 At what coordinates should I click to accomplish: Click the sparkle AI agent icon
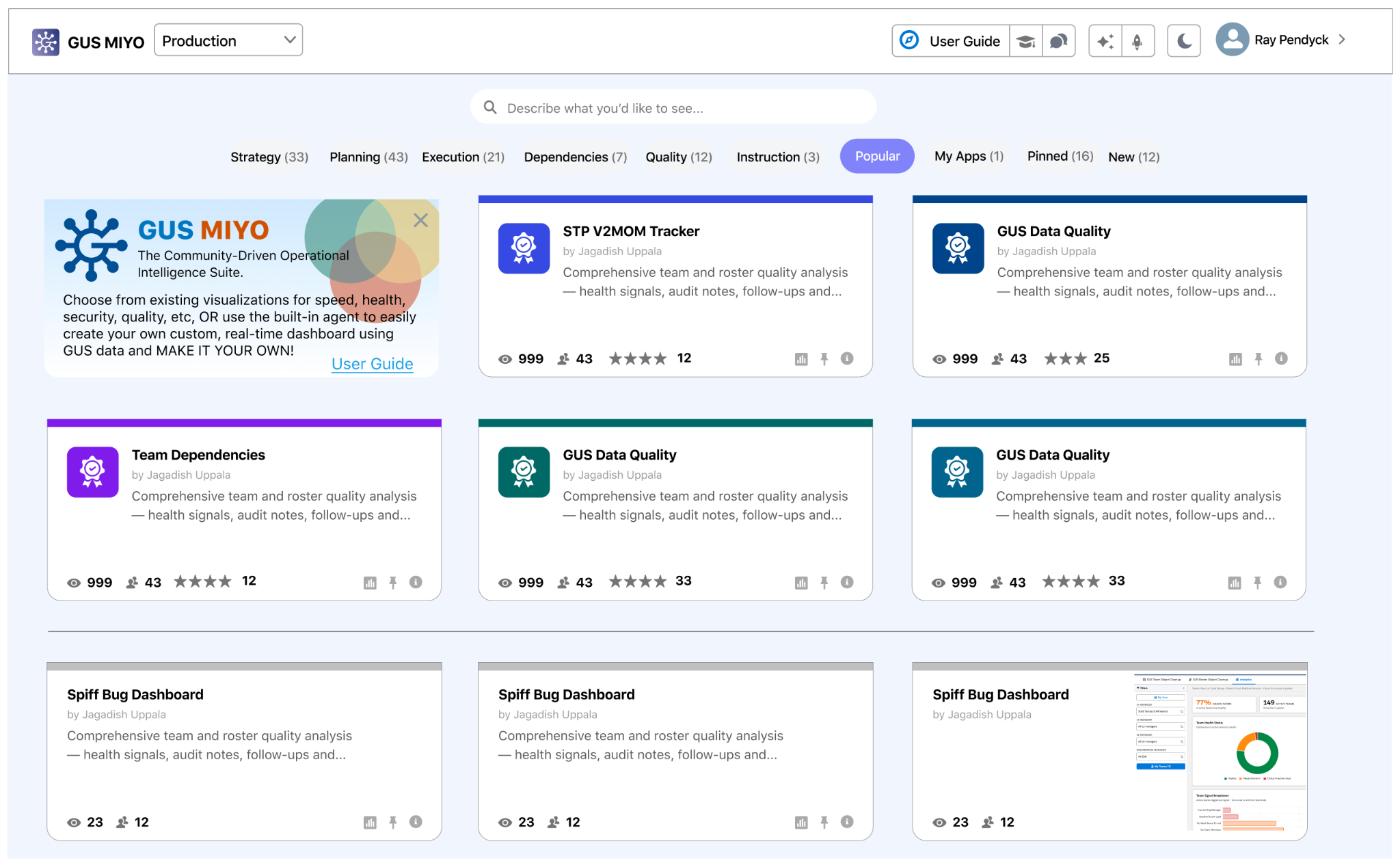[1105, 41]
